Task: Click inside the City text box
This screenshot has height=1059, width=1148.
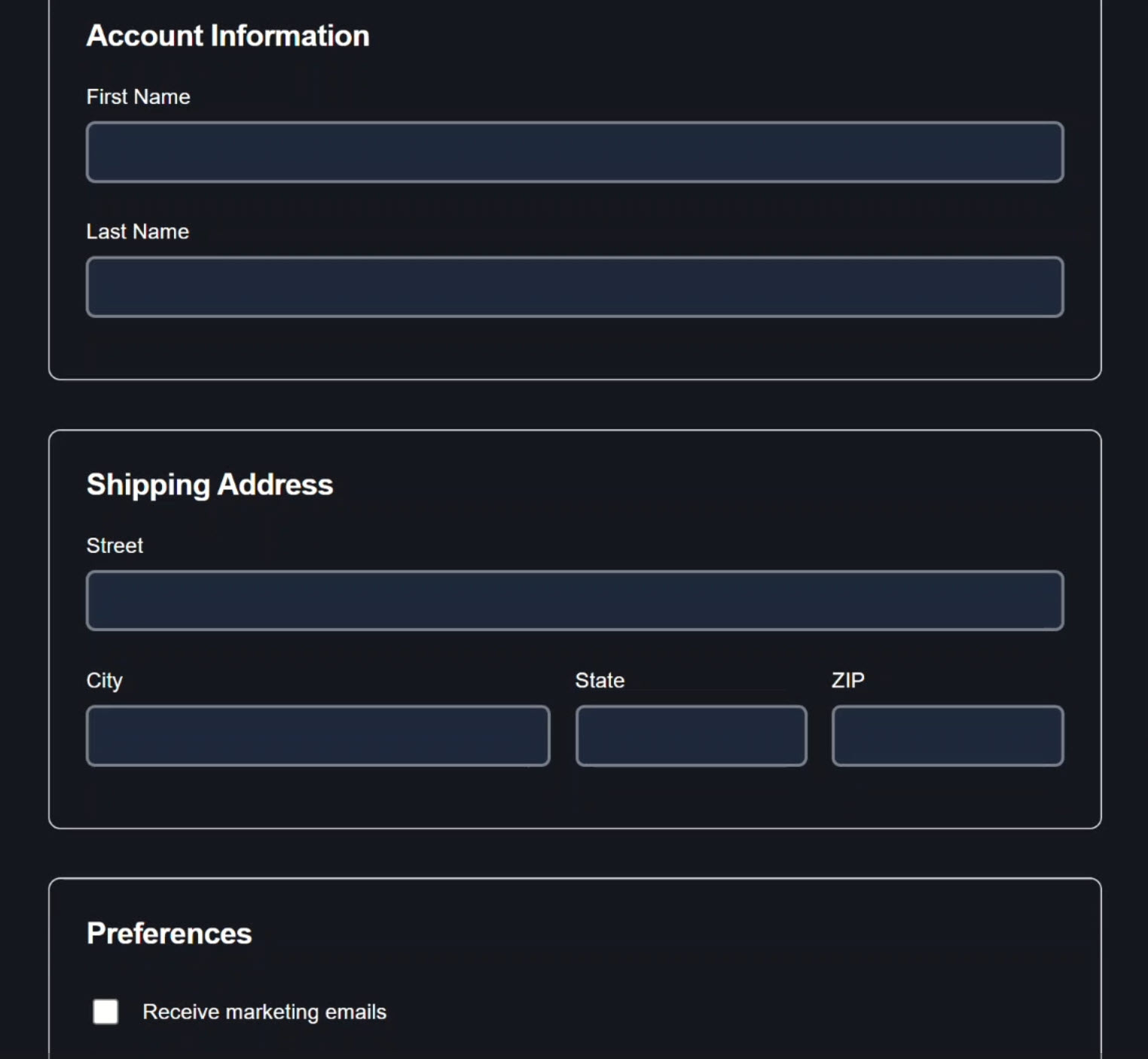Action: pyautogui.click(x=317, y=735)
